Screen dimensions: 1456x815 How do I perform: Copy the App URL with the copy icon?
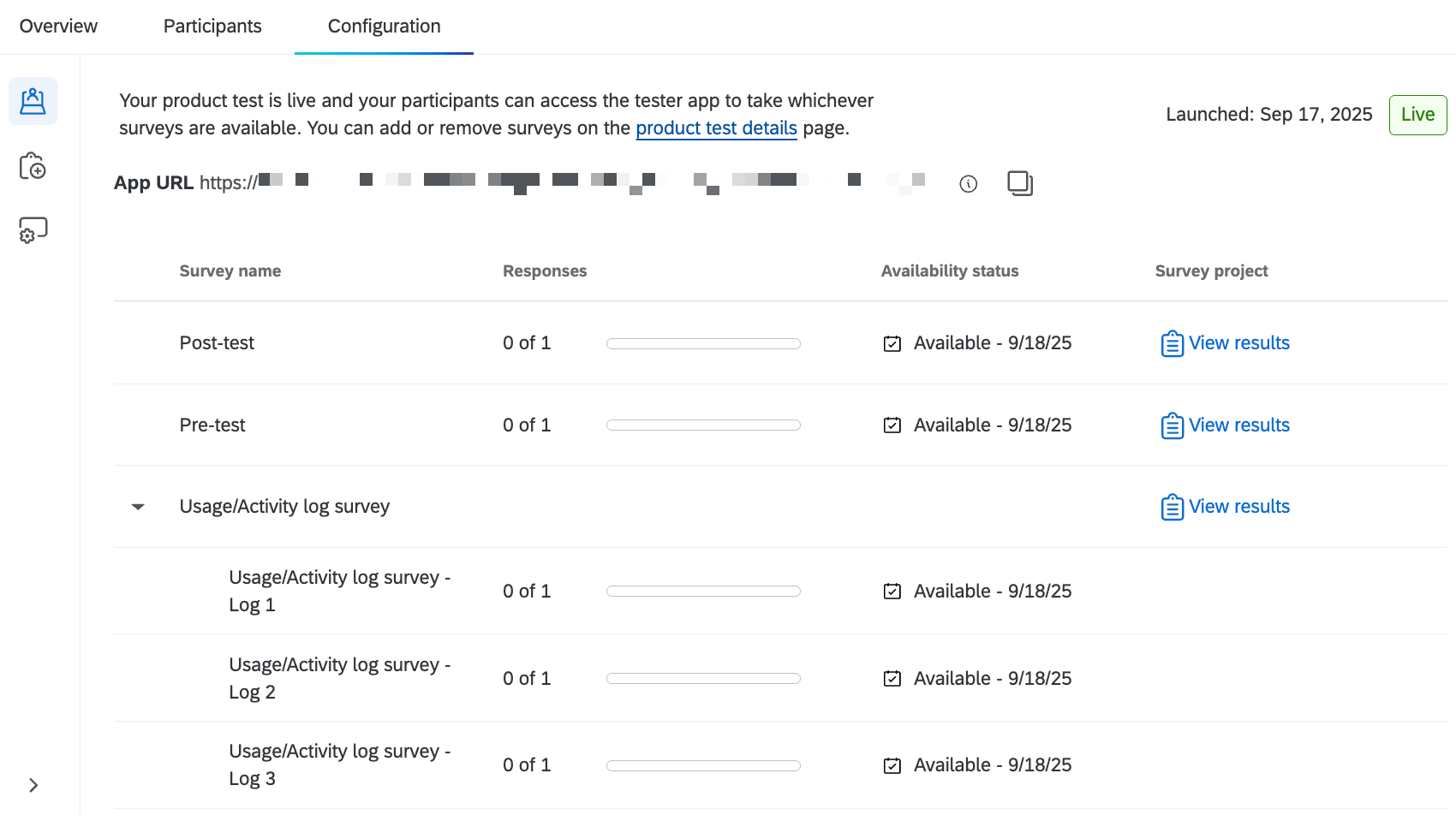tap(1019, 182)
